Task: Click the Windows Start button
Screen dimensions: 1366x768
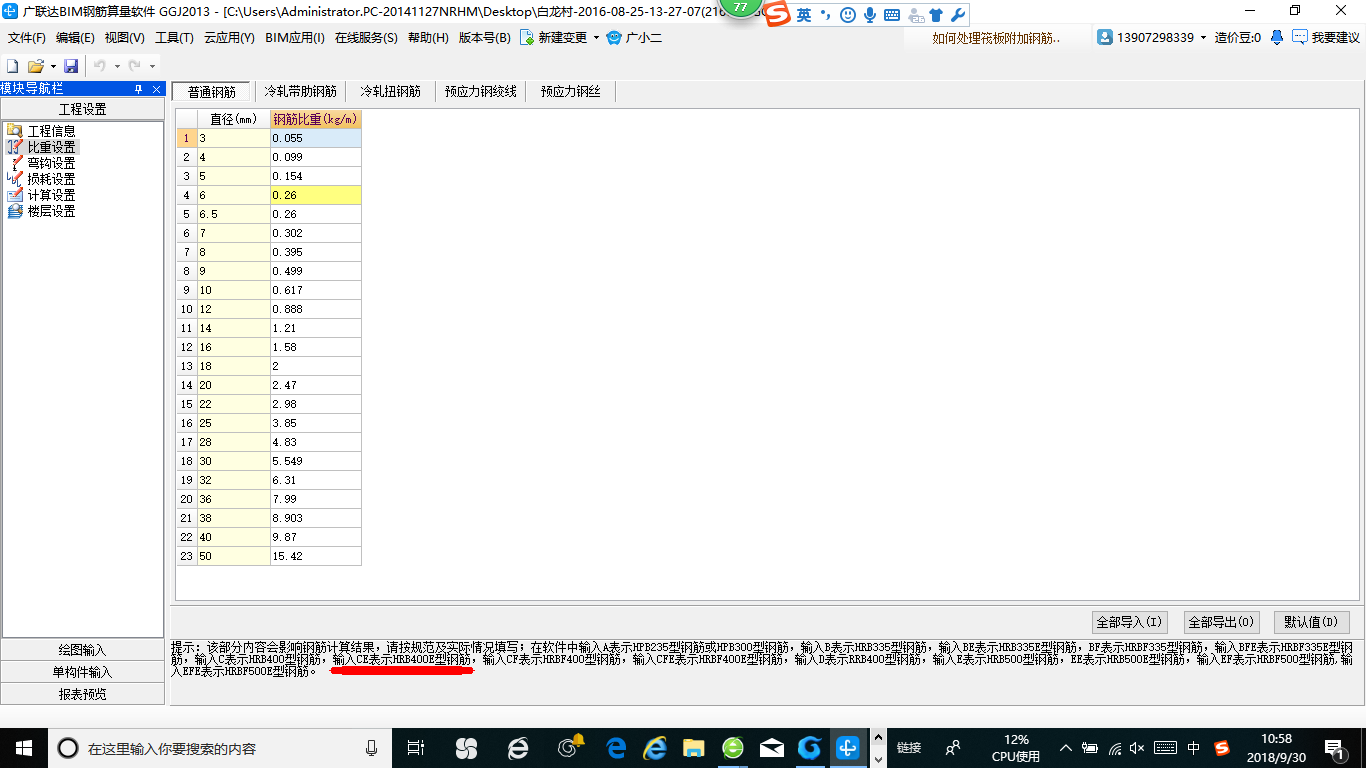Action: tap(23, 747)
